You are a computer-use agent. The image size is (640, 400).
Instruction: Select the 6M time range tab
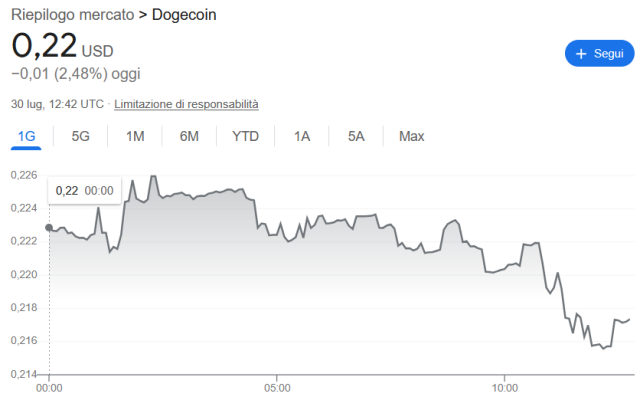coord(189,136)
